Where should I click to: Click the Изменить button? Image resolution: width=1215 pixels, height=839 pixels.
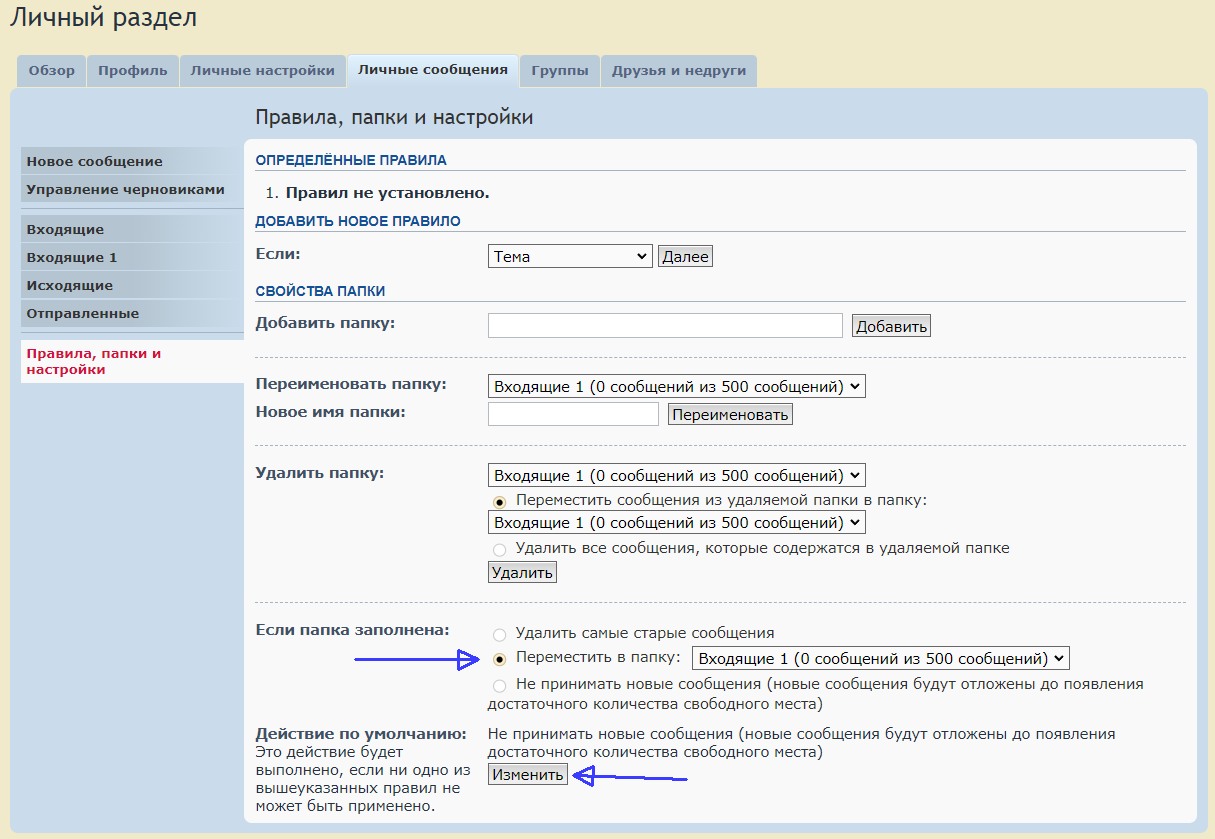point(528,775)
